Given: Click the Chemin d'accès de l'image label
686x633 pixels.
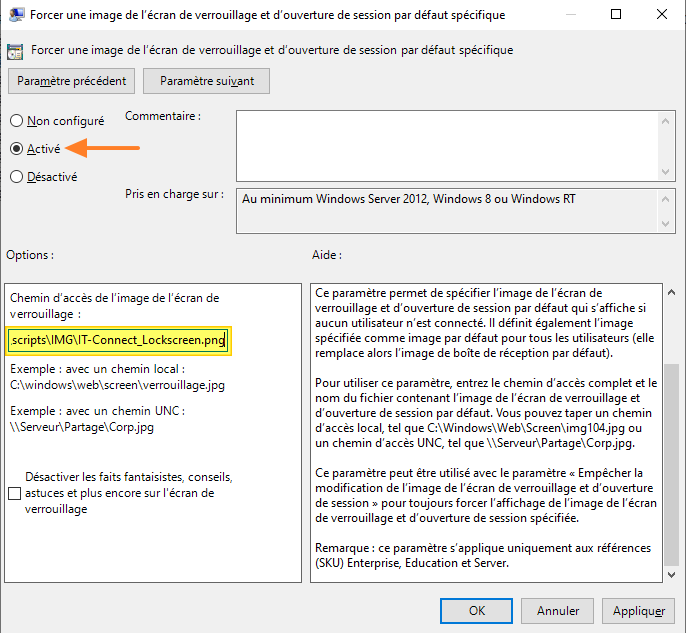Looking at the screenshot, I should (115, 306).
